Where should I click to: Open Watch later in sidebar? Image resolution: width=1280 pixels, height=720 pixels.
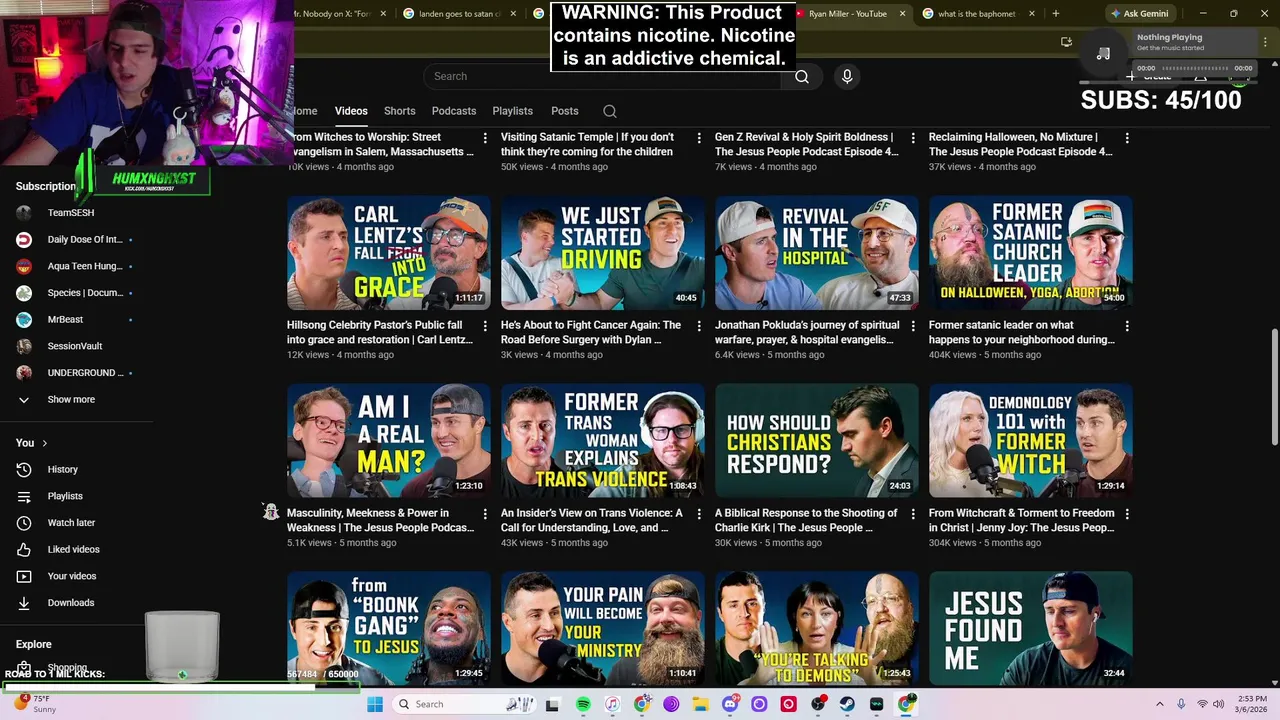coord(71,522)
